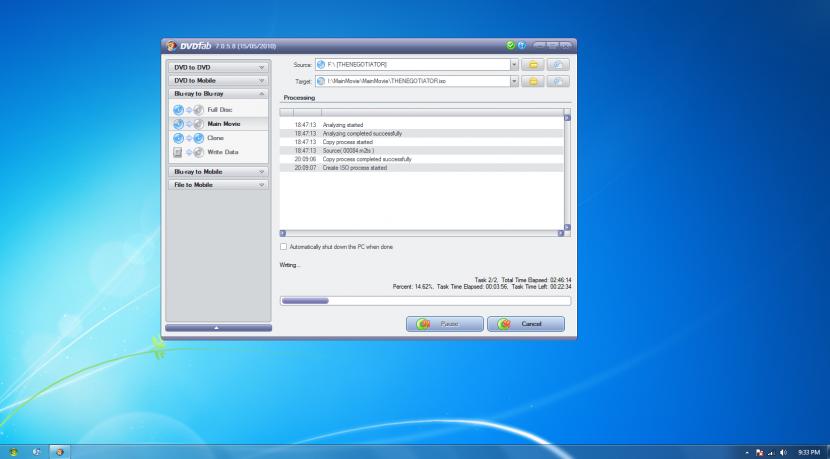Open the volume speaker tray icon

[x=783, y=453]
